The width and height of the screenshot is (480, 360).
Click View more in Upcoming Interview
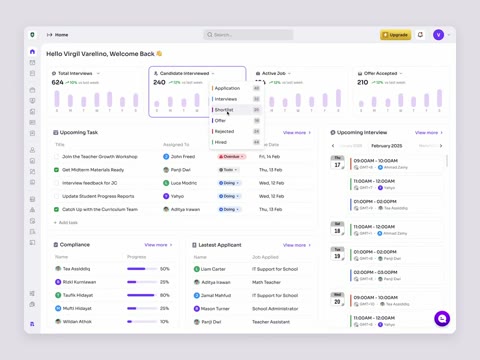[429, 133]
